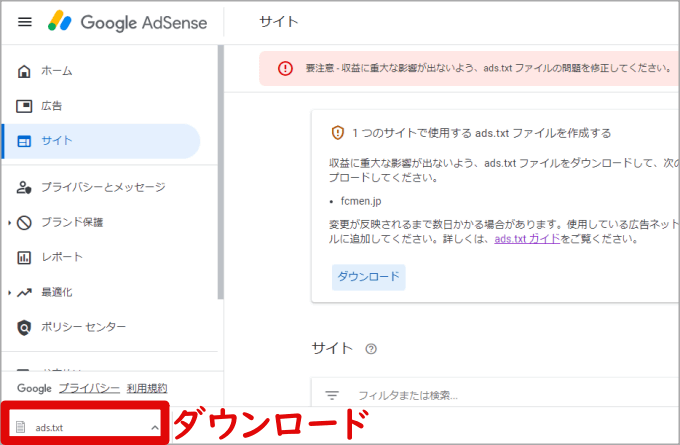Click the ダウンロード button
680x445 pixels.
pos(369,277)
